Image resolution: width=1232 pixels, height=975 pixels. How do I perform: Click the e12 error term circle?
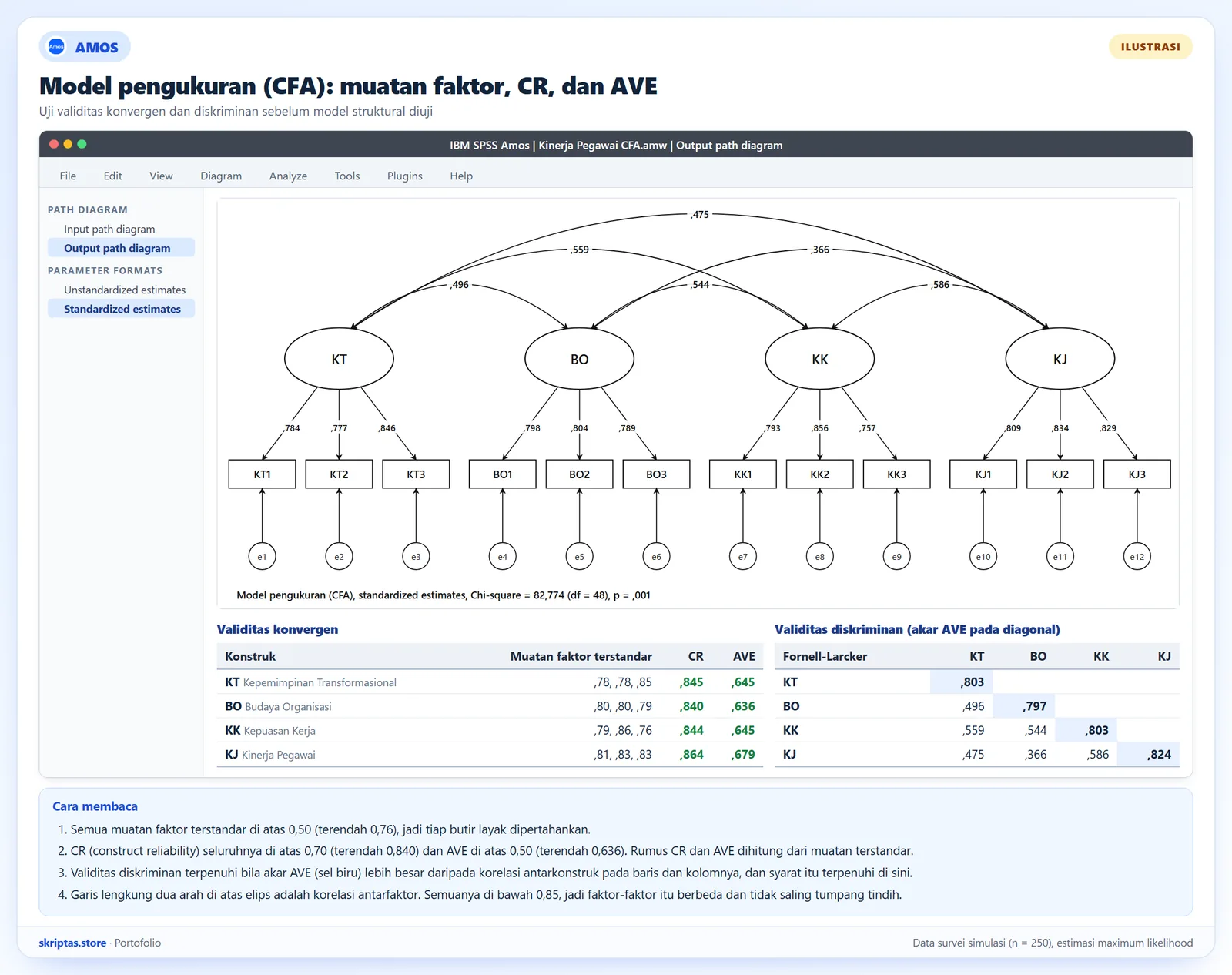click(x=1137, y=556)
